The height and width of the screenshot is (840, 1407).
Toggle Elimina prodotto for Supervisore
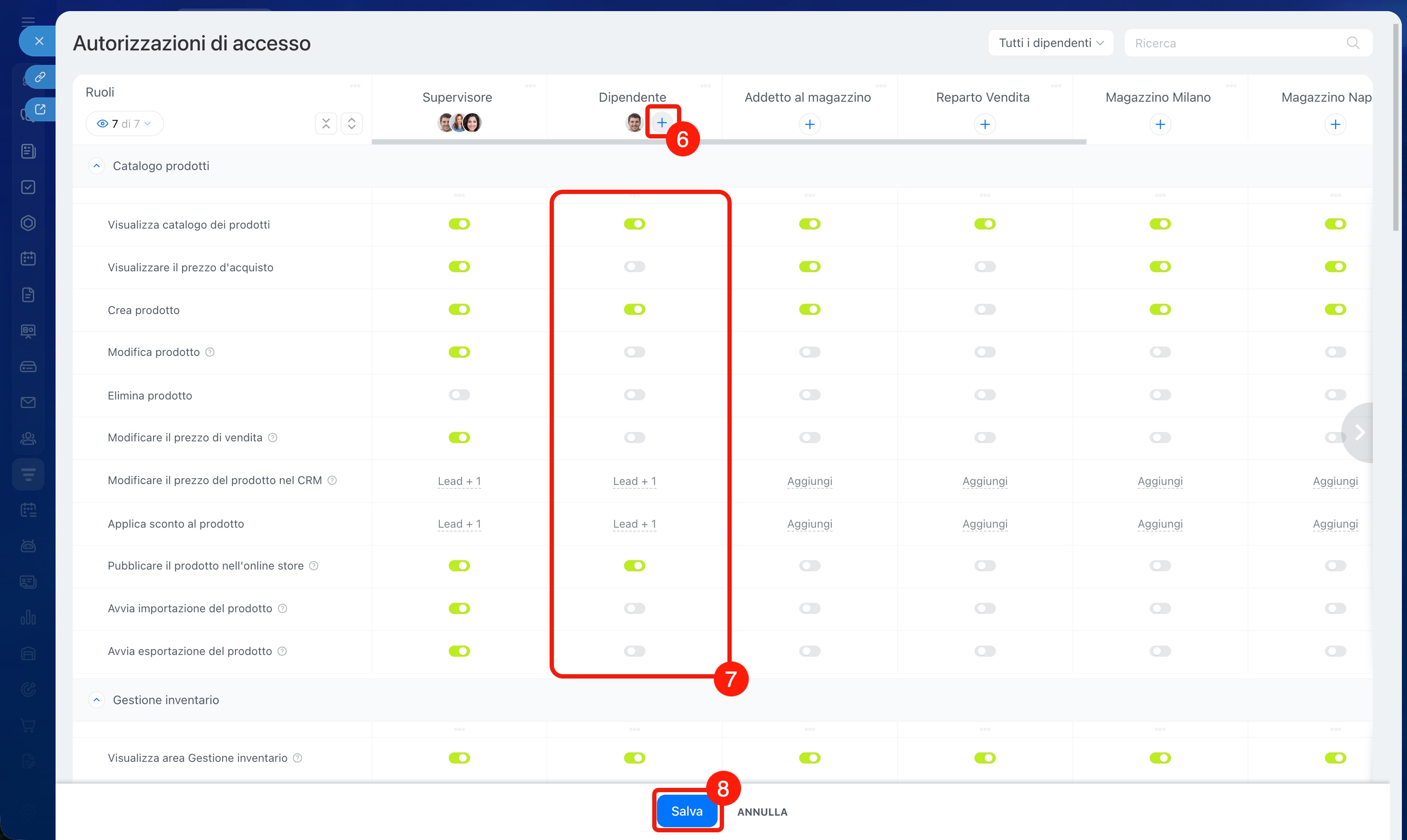pos(459,395)
